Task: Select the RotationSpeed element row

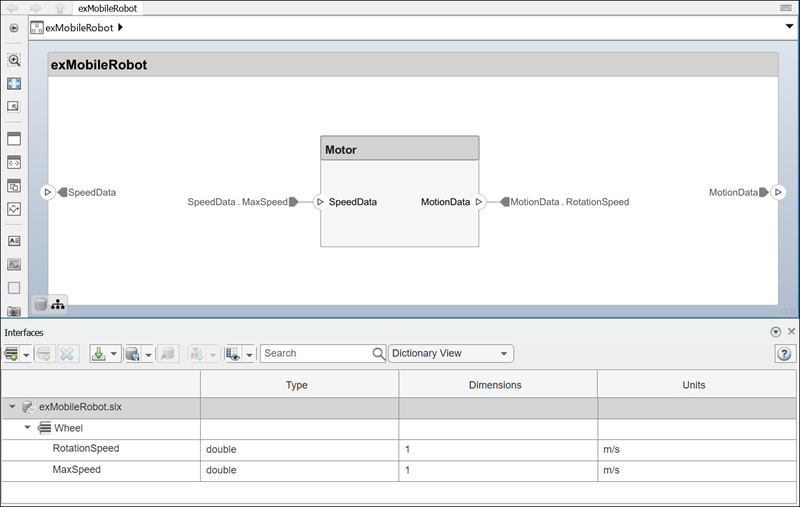Action: [399, 449]
